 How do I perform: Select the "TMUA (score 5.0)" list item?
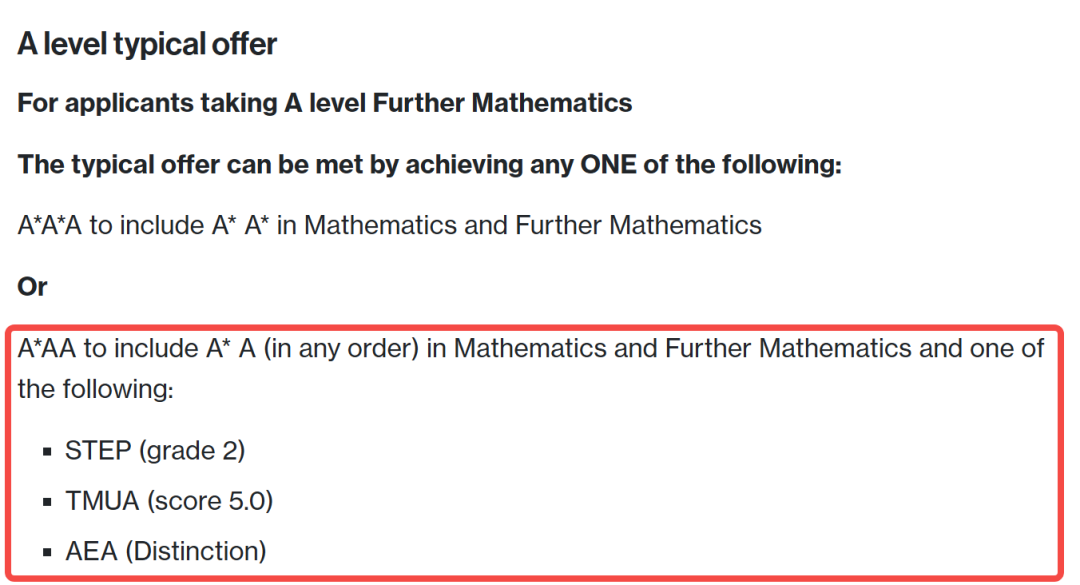(x=169, y=501)
